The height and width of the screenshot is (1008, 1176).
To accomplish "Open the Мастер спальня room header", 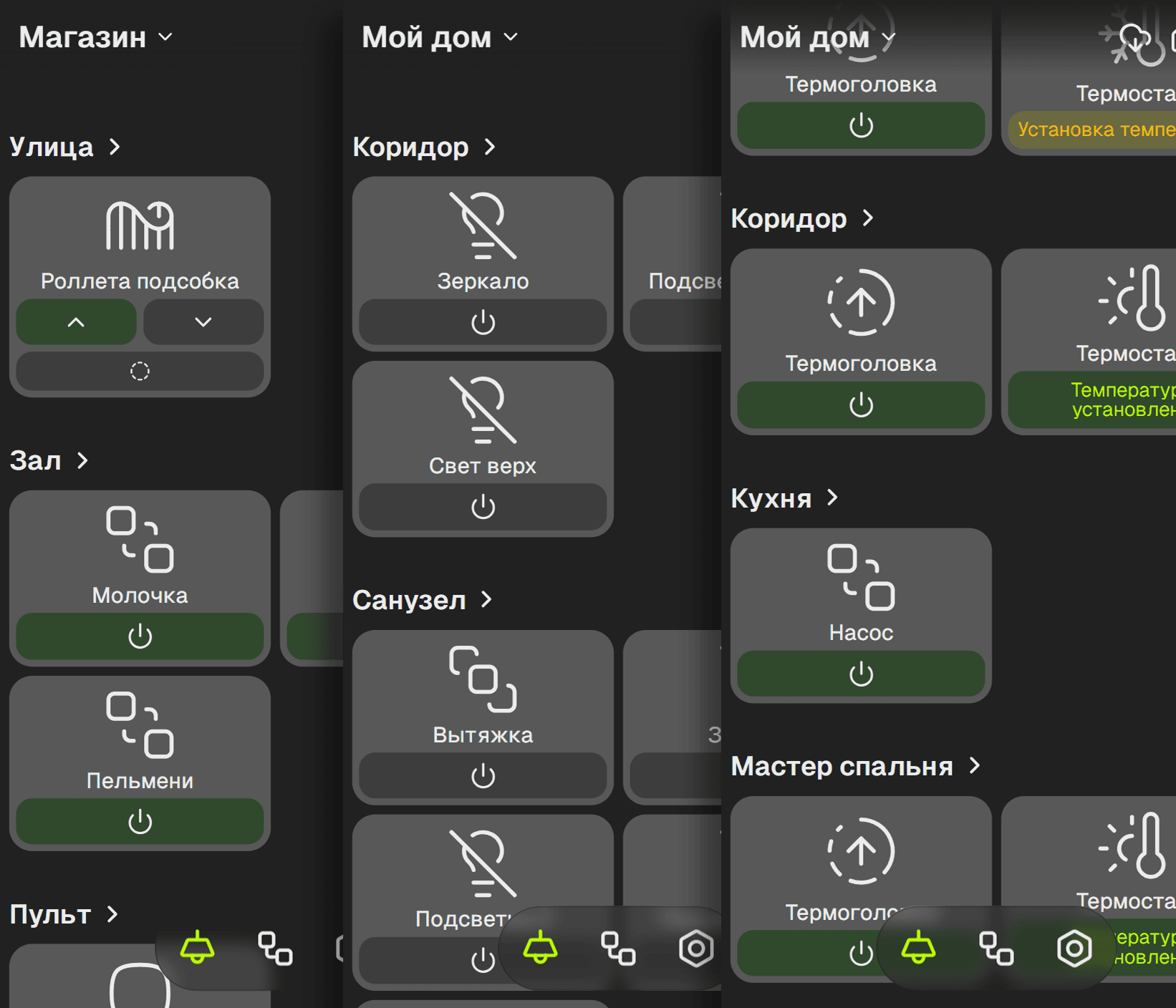I will 855,766.
